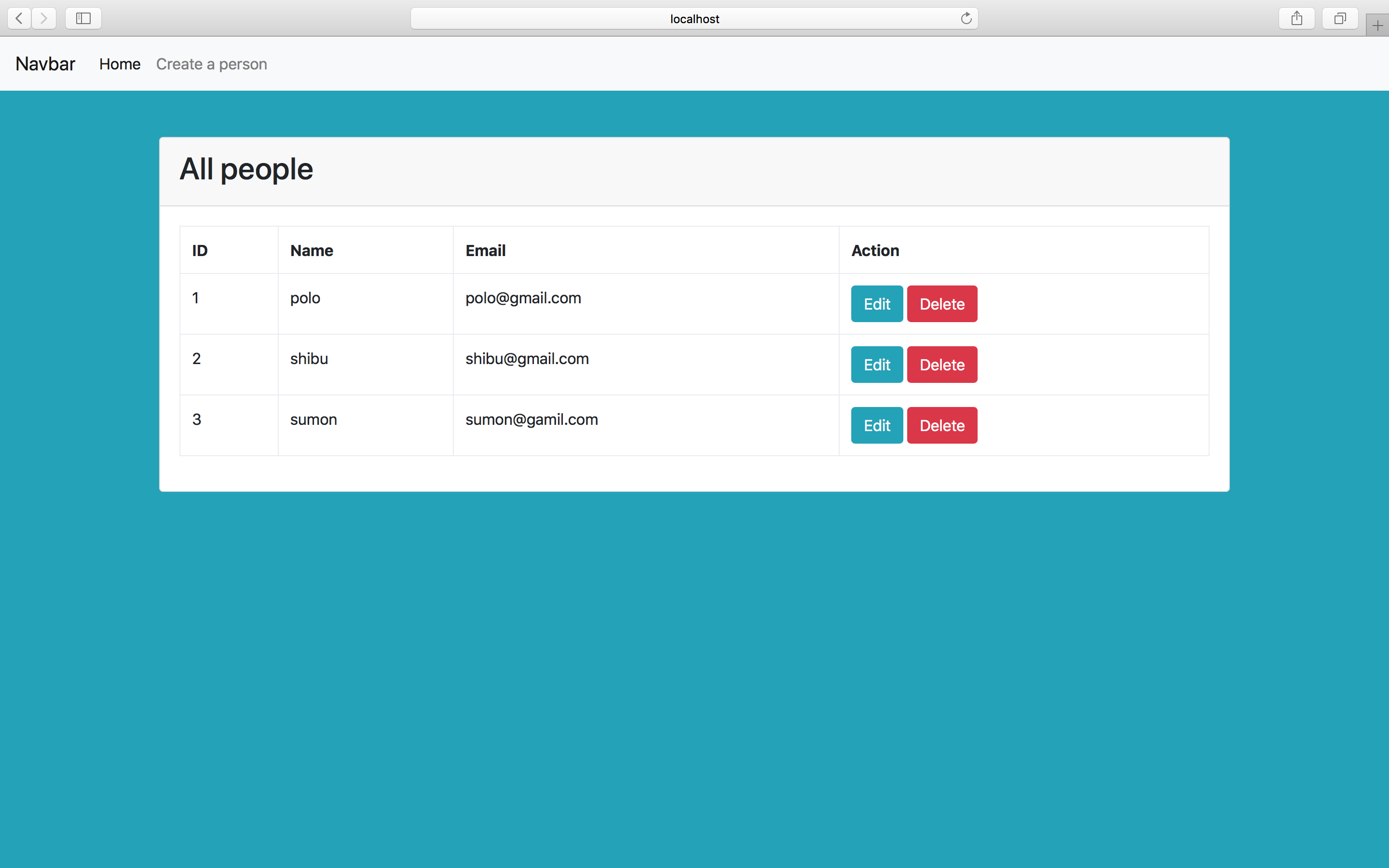1389x868 pixels.
Task: Open the Home nav item
Action: click(120, 64)
